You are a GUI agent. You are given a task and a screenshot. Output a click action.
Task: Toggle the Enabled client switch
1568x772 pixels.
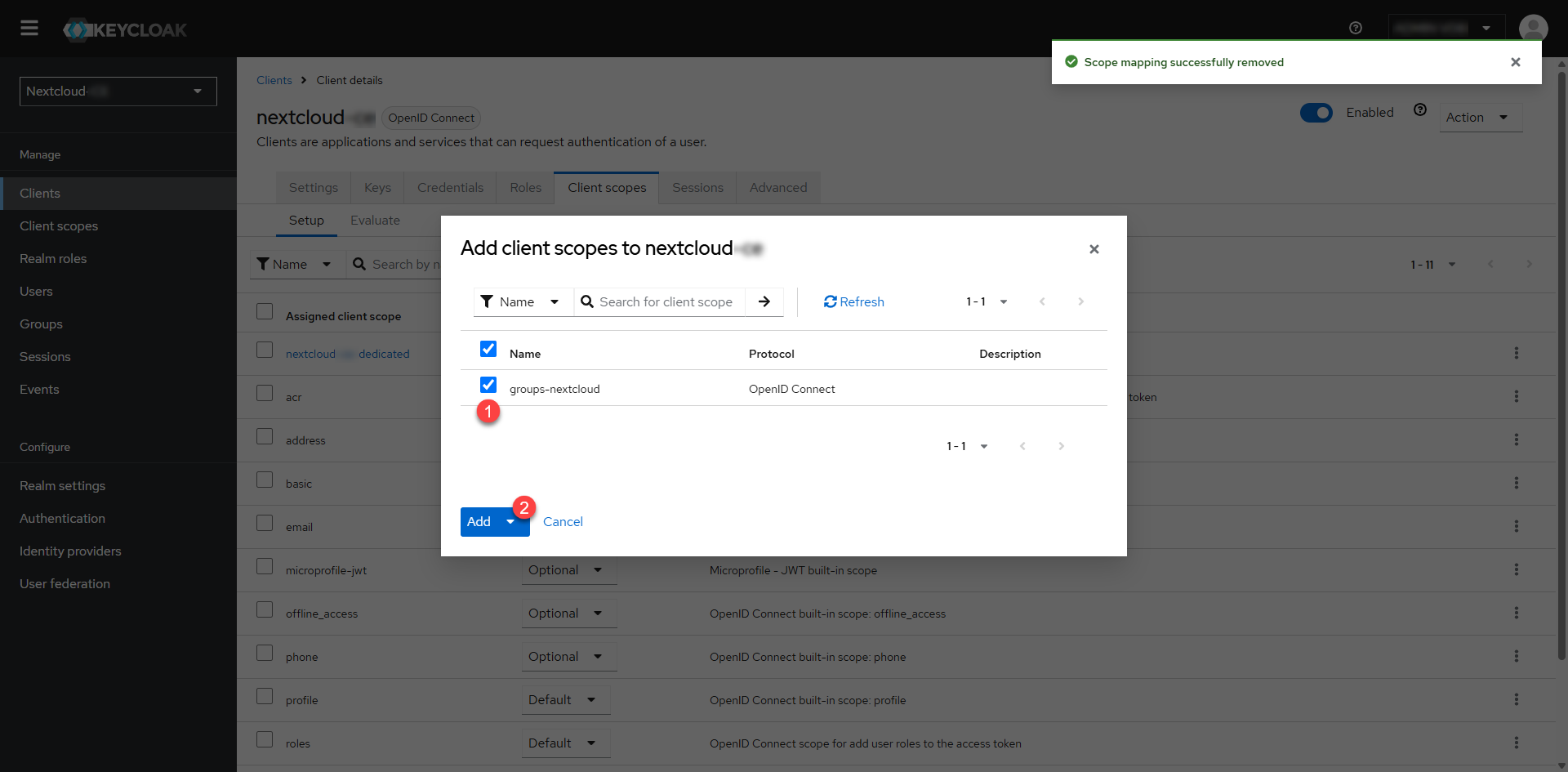(x=1316, y=113)
